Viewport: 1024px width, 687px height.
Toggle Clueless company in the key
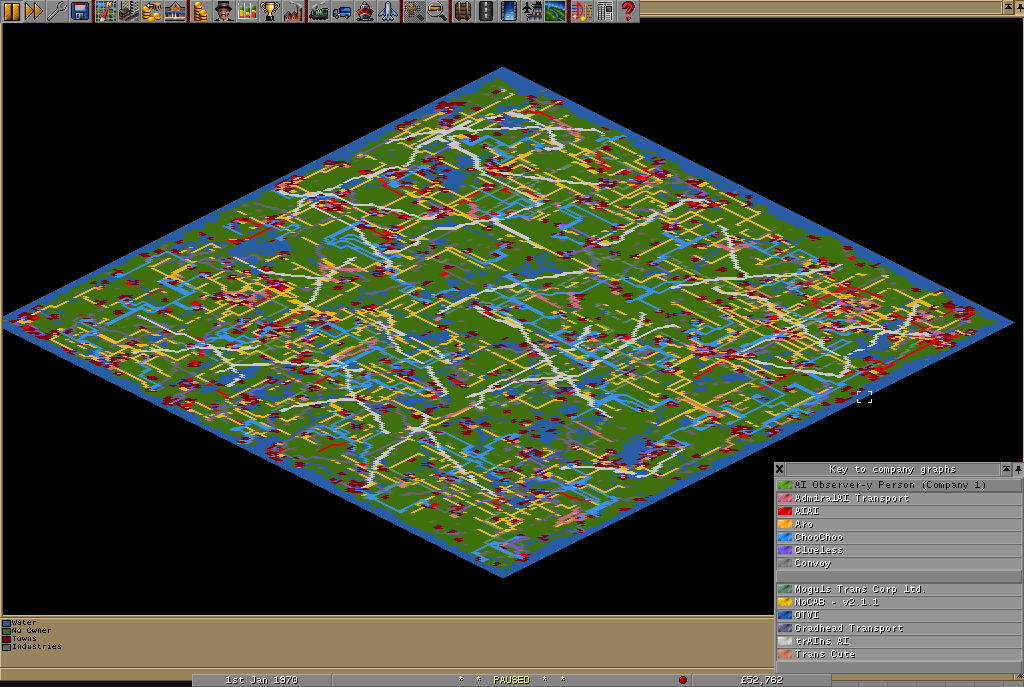(898, 551)
